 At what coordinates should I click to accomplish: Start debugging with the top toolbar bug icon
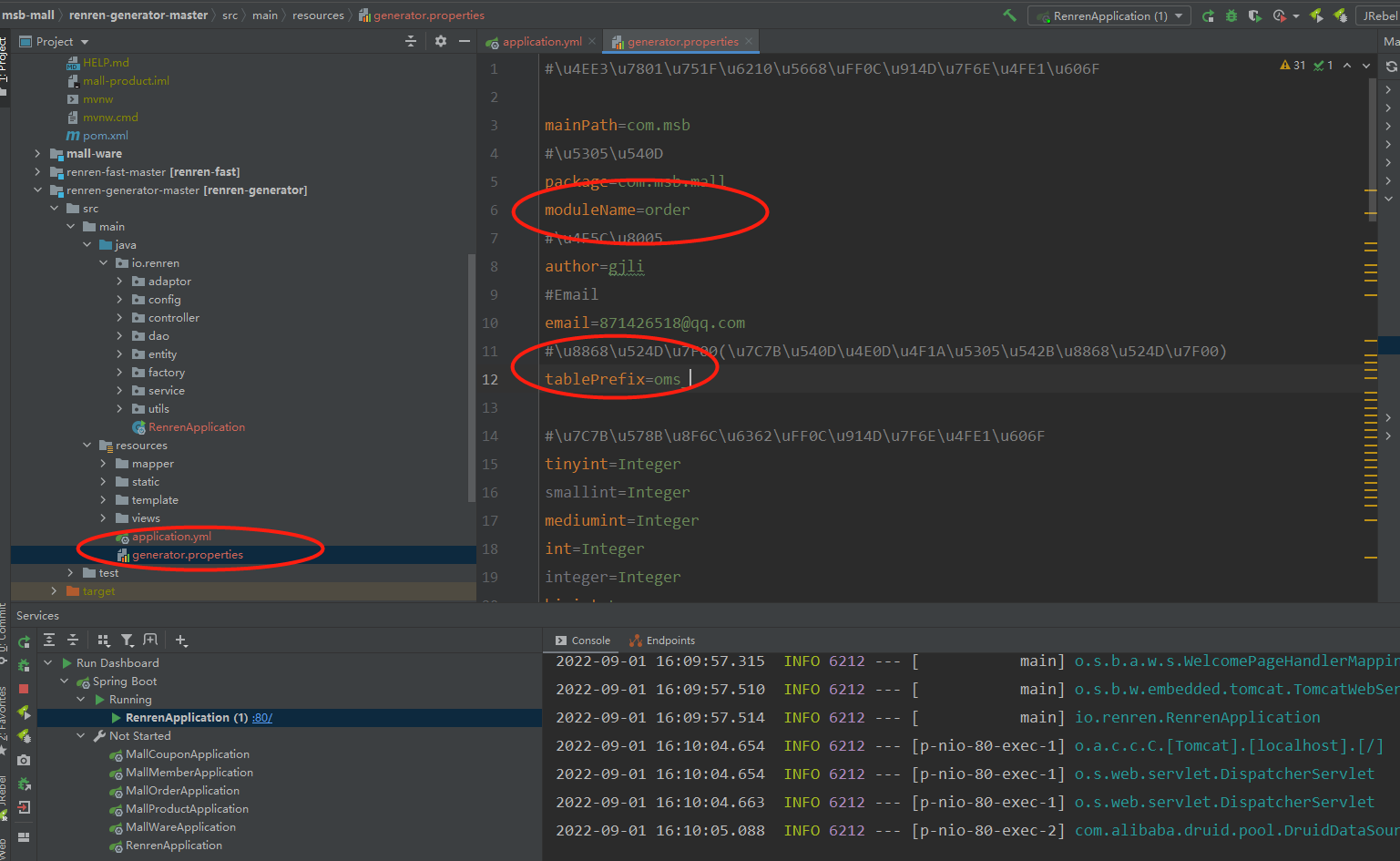click(x=1231, y=15)
